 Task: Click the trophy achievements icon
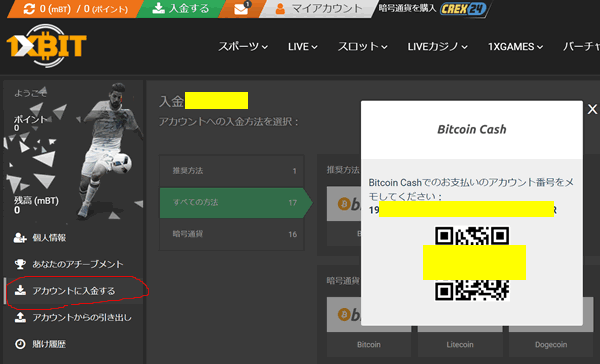coord(20,264)
